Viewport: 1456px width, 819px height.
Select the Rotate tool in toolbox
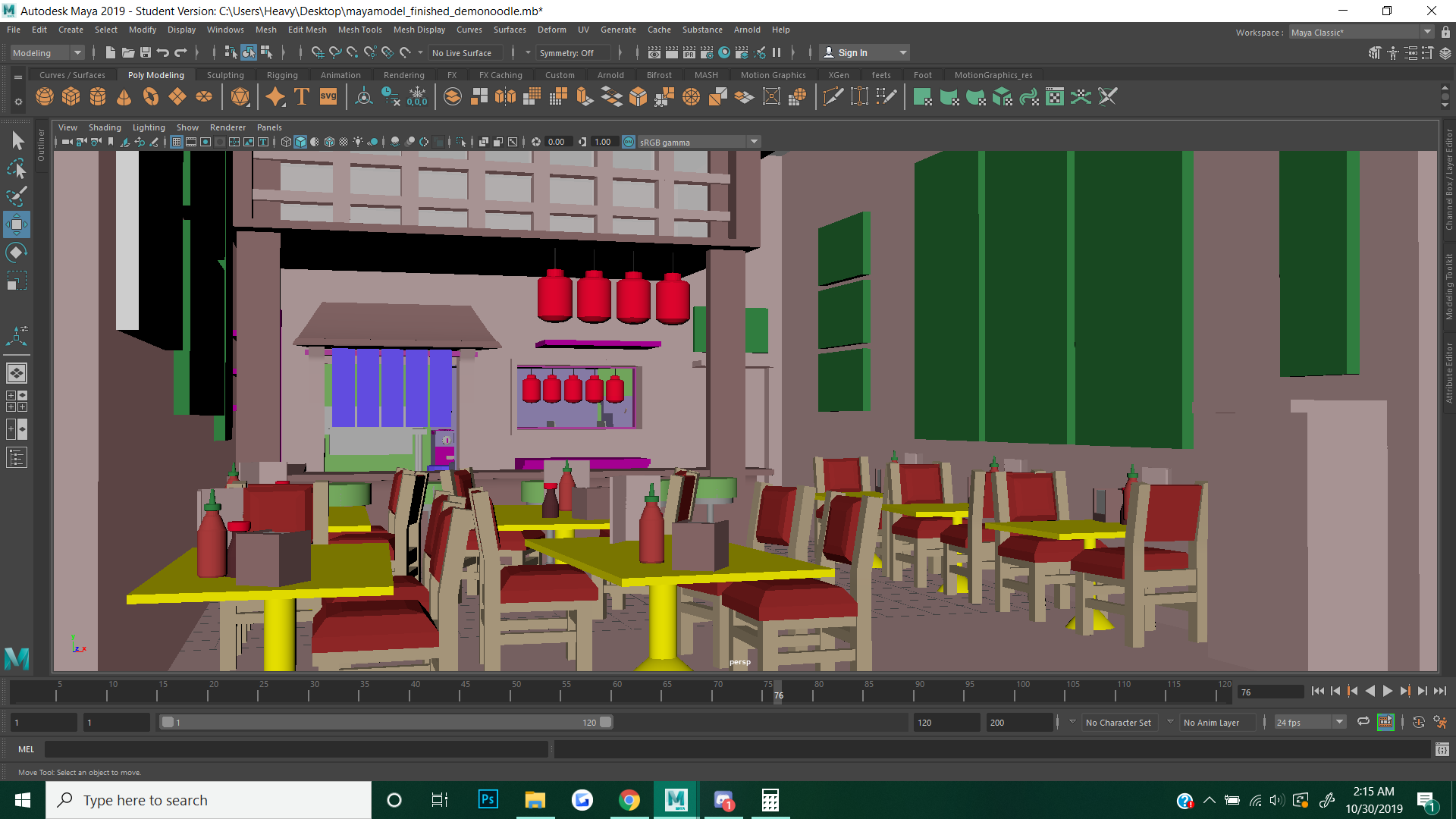coord(17,253)
